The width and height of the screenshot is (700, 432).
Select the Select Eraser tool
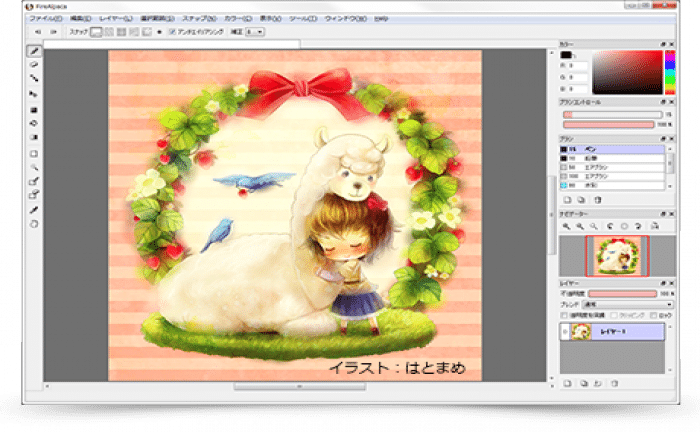[34, 195]
